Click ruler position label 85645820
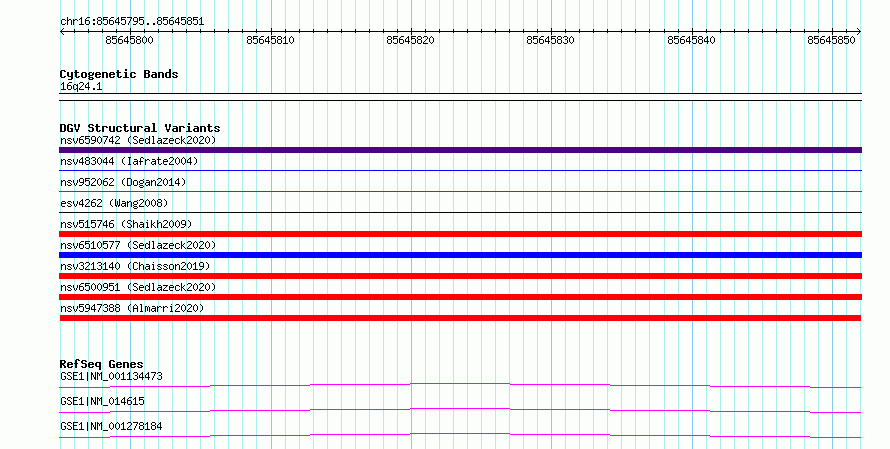The image size is (890, 449). pyautogui.click(x=410, y=40)
